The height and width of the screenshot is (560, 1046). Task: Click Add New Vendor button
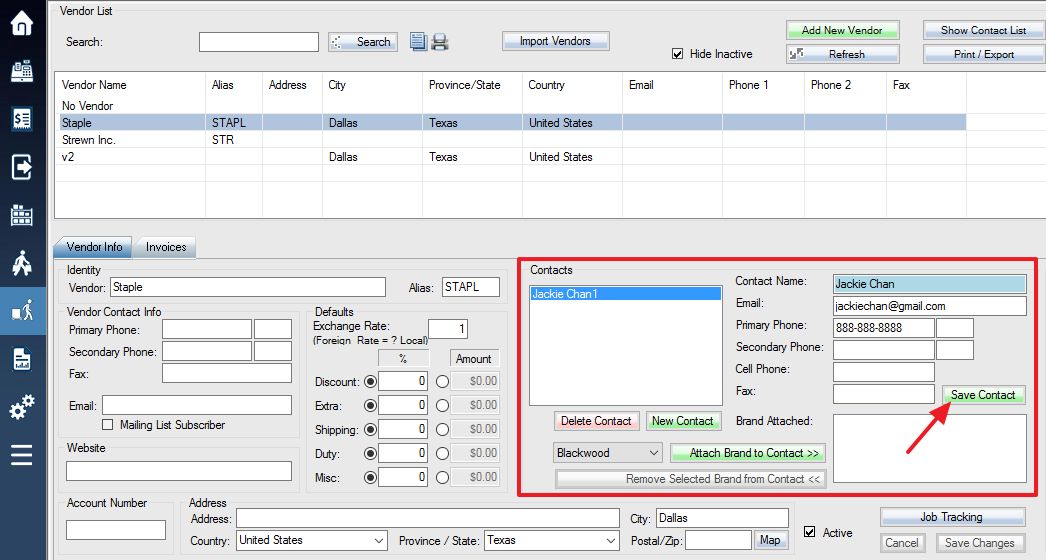(842, 30)
